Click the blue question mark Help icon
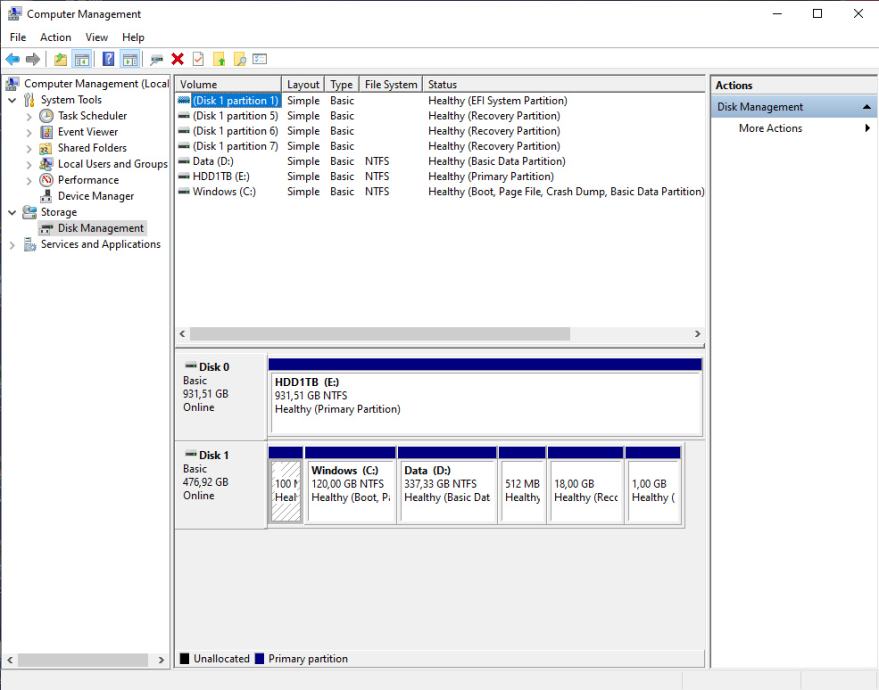879x690 pixels. pos(109,60)
